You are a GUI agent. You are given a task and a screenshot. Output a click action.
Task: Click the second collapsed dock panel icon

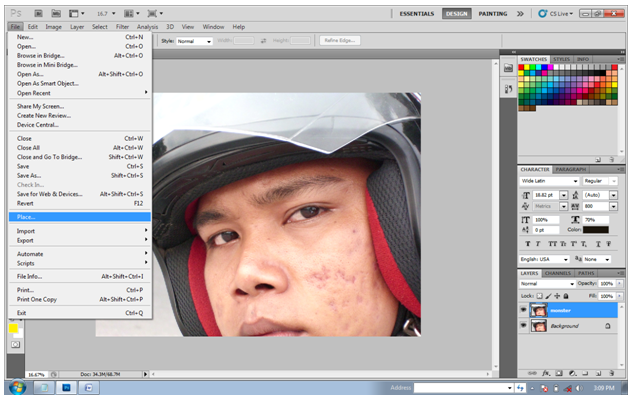pyautogui.click(x=508, y=89)
